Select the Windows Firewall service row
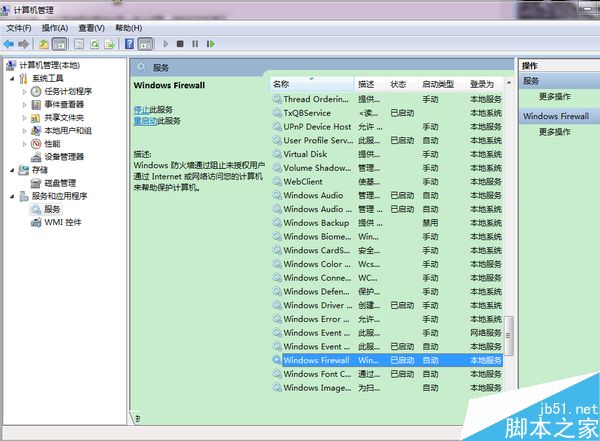 [x=387, y=360]
